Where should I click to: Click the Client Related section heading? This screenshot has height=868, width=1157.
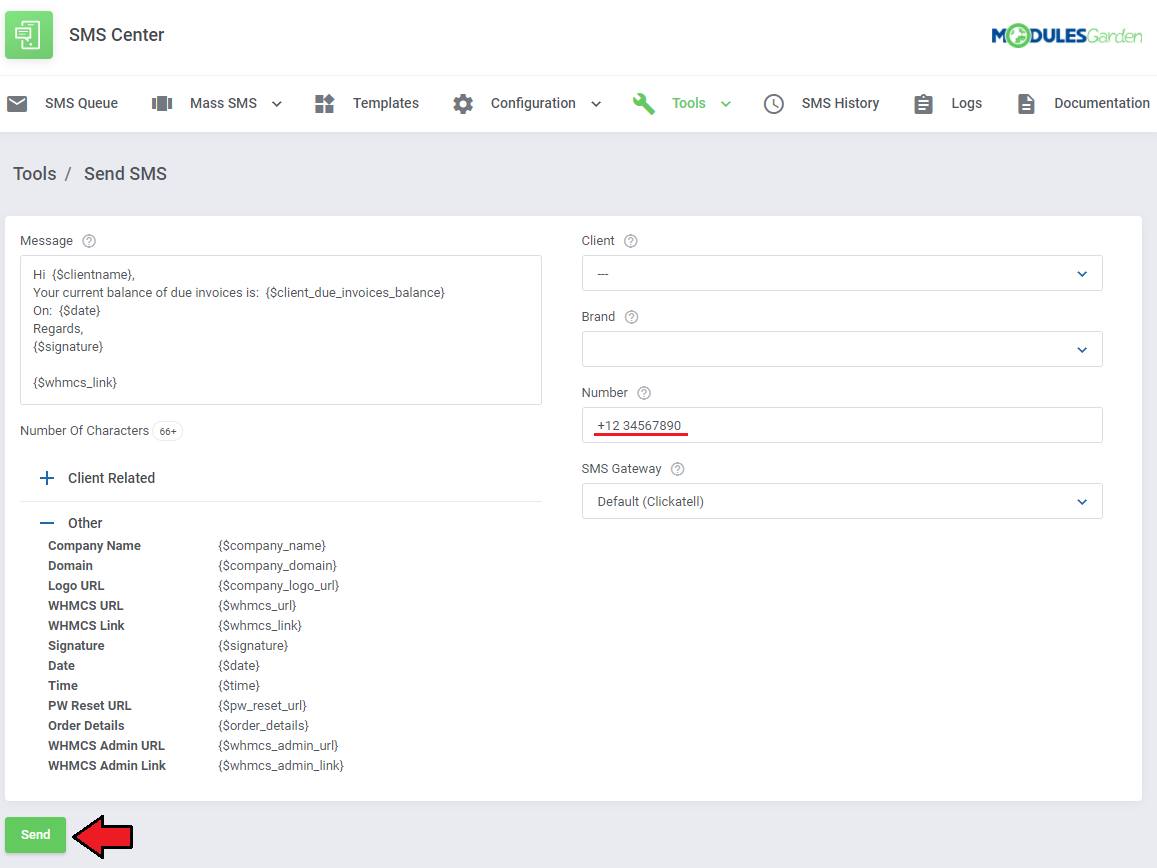(111, 478)
